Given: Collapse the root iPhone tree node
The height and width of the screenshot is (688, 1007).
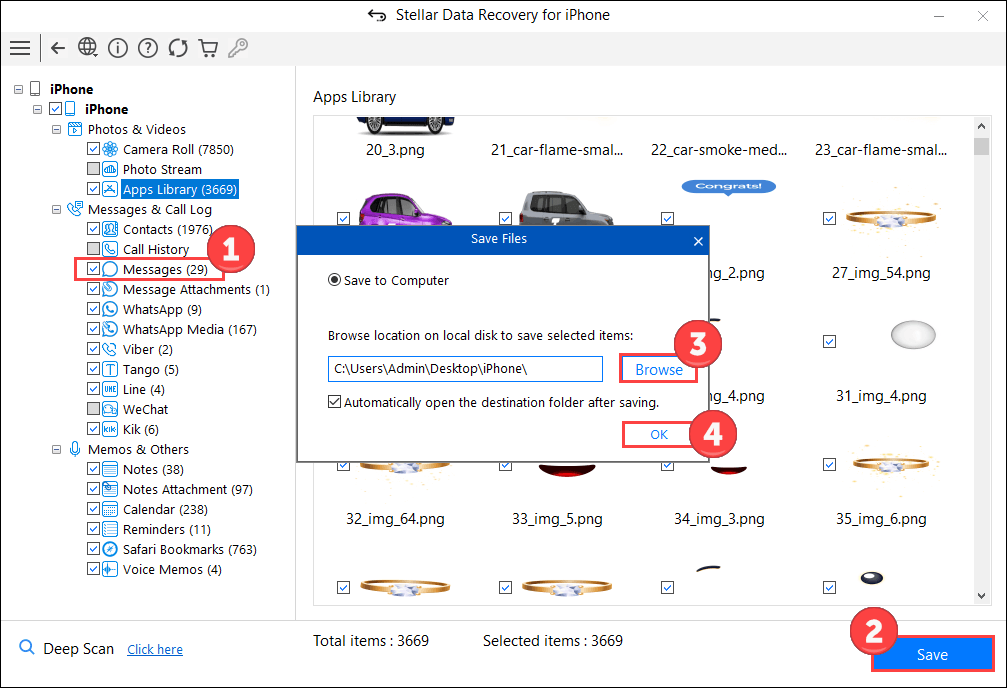Looking at the screenshot, I should (x=18, y=89).
